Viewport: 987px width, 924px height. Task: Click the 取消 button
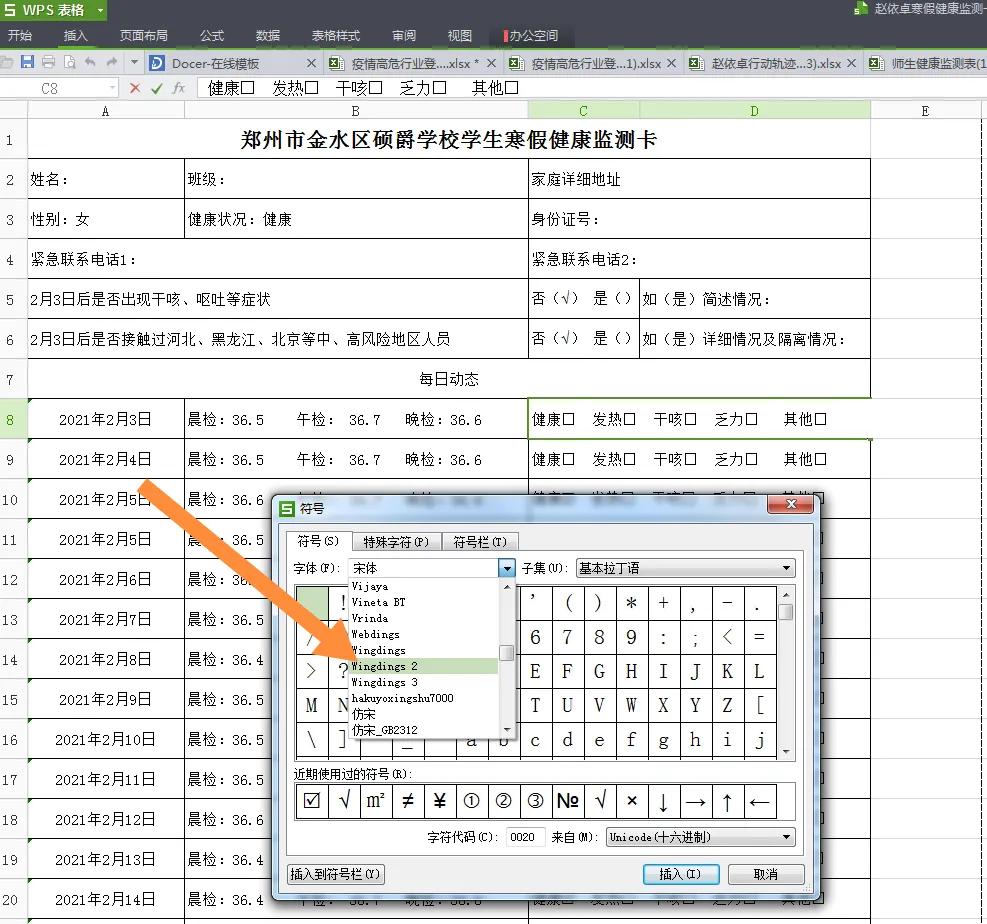pos(765,874)
